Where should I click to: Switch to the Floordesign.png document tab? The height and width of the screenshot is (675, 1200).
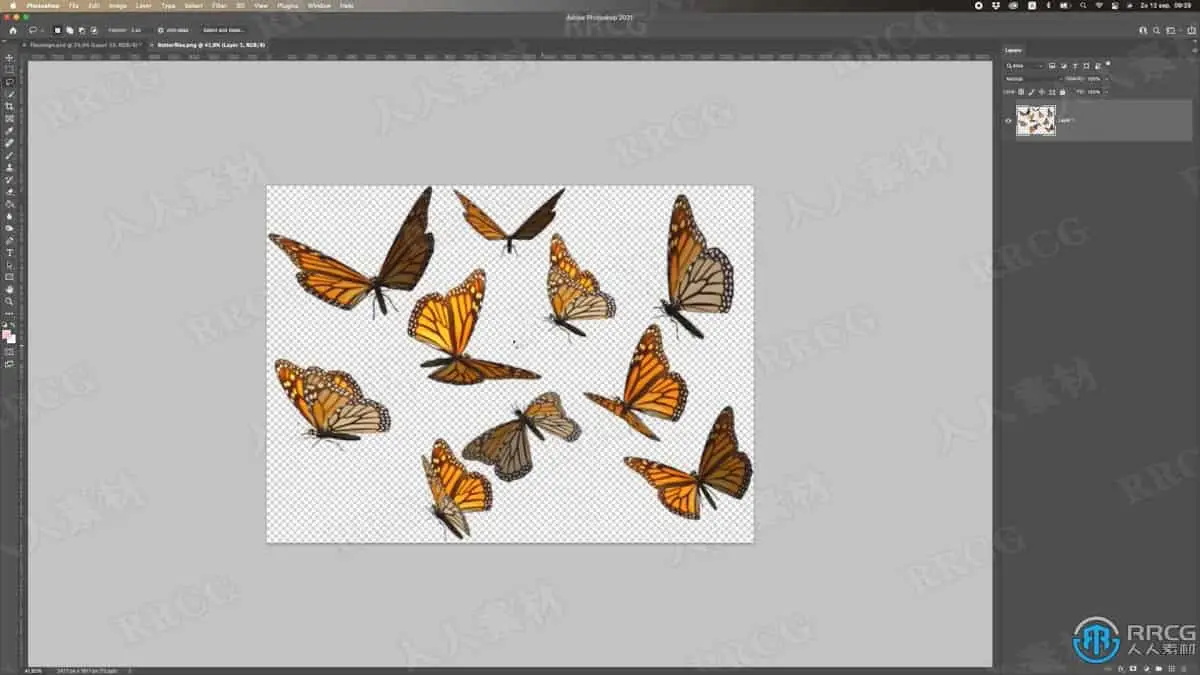pos(85,45)
